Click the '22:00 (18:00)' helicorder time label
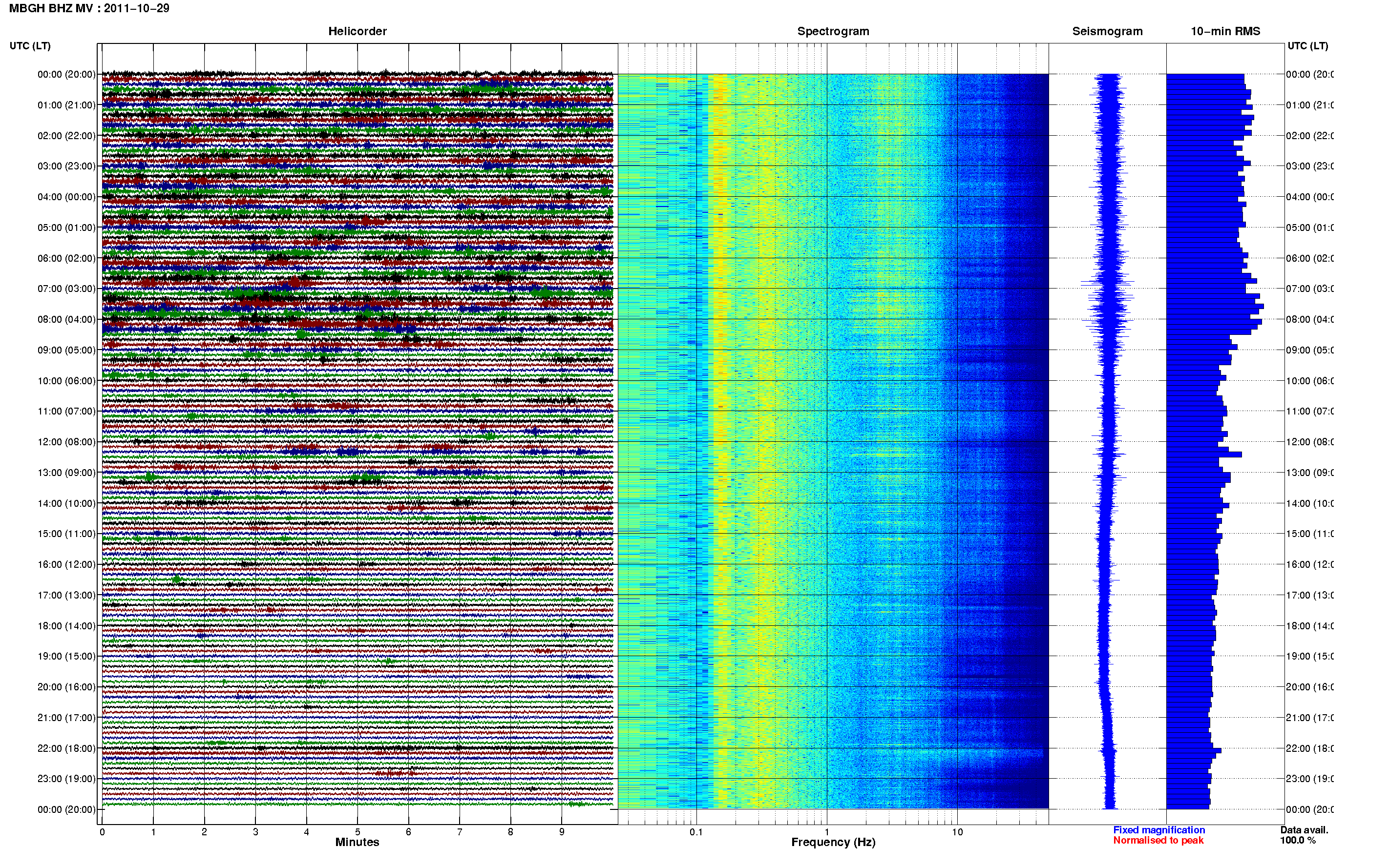 coord(66,748)
